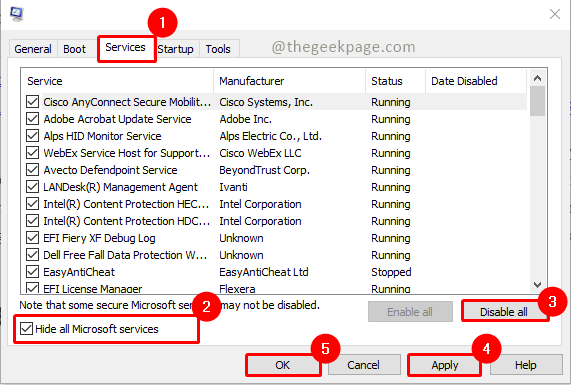Viewport: 571px width, 385px height.
Task: Select the Cisco Systems, Inc. manufacturer cell
Action: [266, 102]
